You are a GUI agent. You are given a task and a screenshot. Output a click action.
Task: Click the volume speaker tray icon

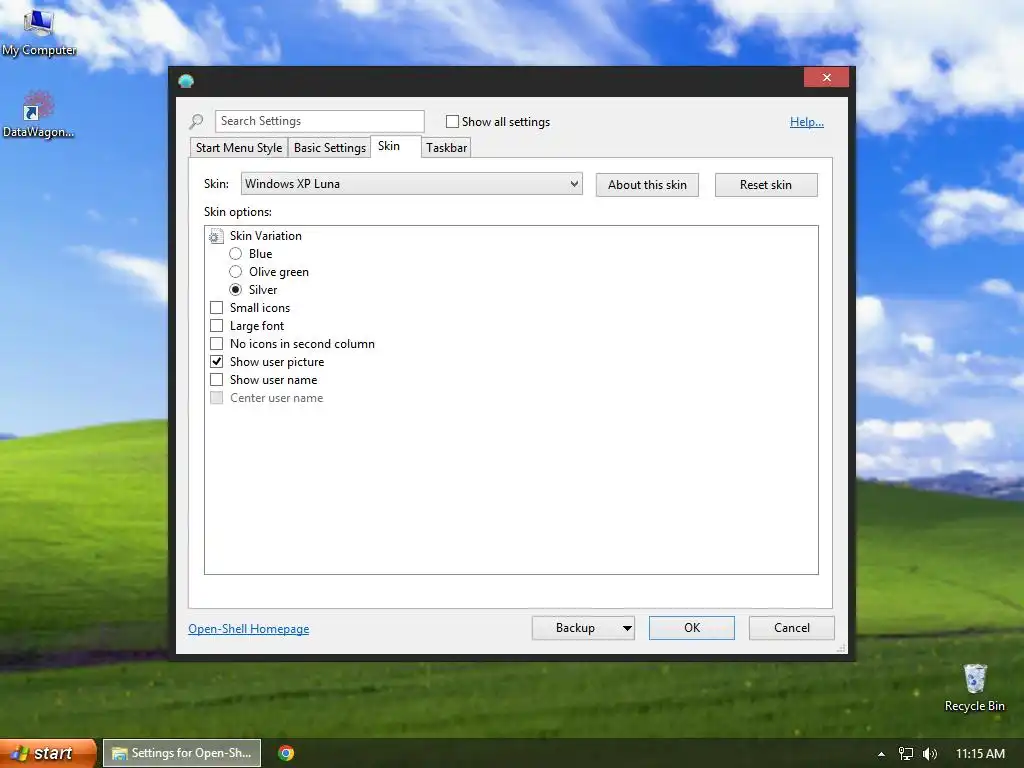929,754
